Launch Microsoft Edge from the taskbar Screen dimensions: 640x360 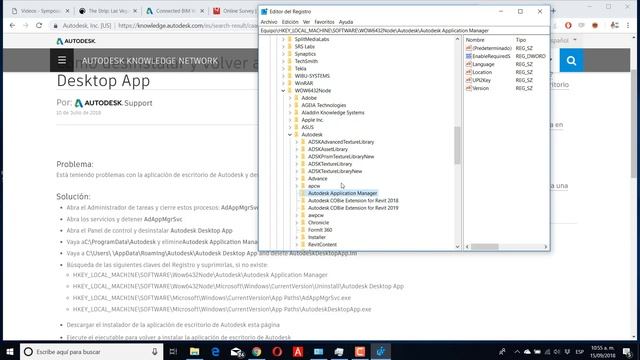[215, 351]
